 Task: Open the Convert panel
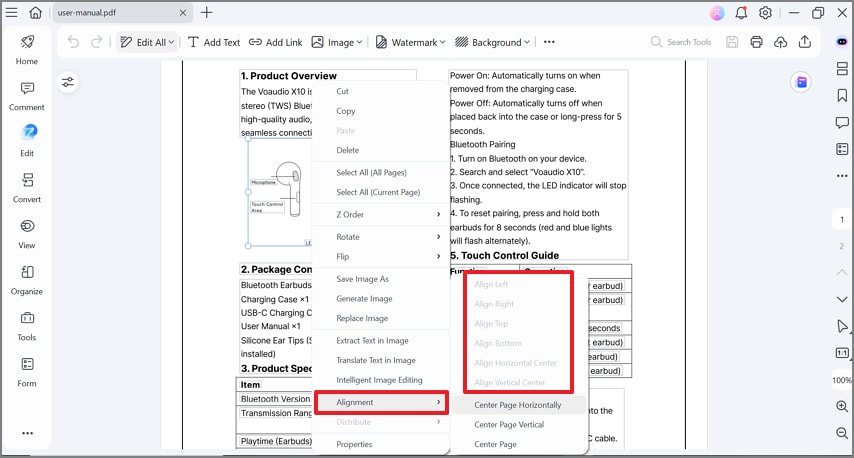(x=27, y=188)
